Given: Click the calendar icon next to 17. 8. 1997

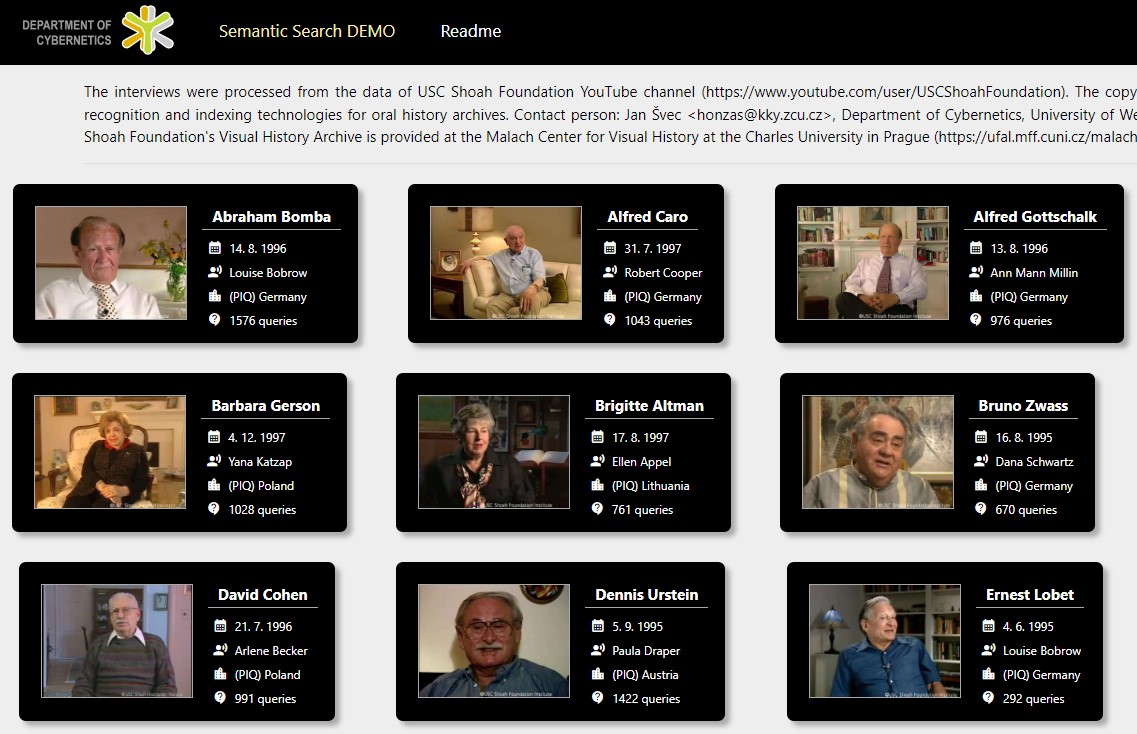Looking at the screenshot, I should (x=598, y=437).
